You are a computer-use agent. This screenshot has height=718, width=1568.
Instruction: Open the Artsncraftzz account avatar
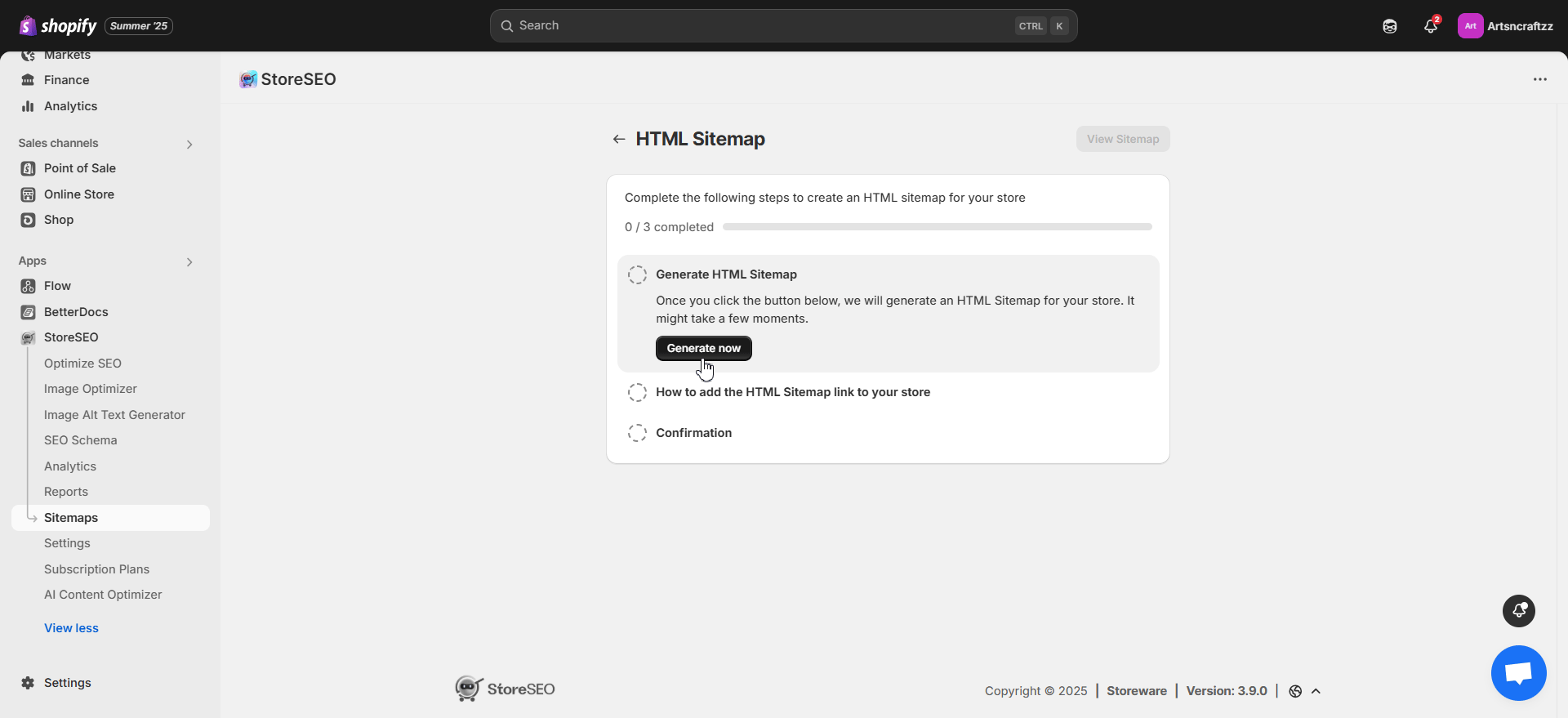point(1470,26)
